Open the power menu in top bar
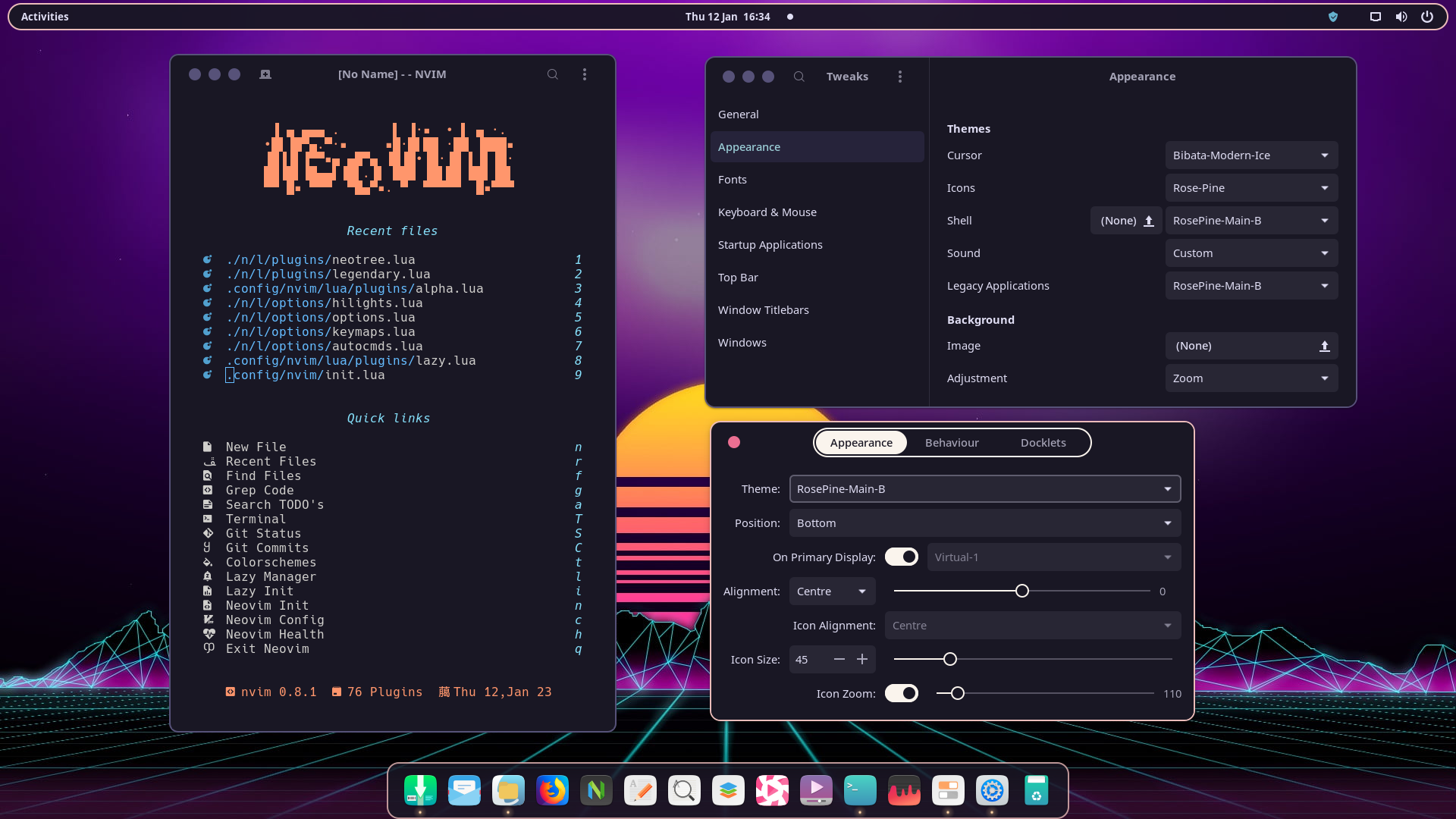 click(x=1427, y=17)
